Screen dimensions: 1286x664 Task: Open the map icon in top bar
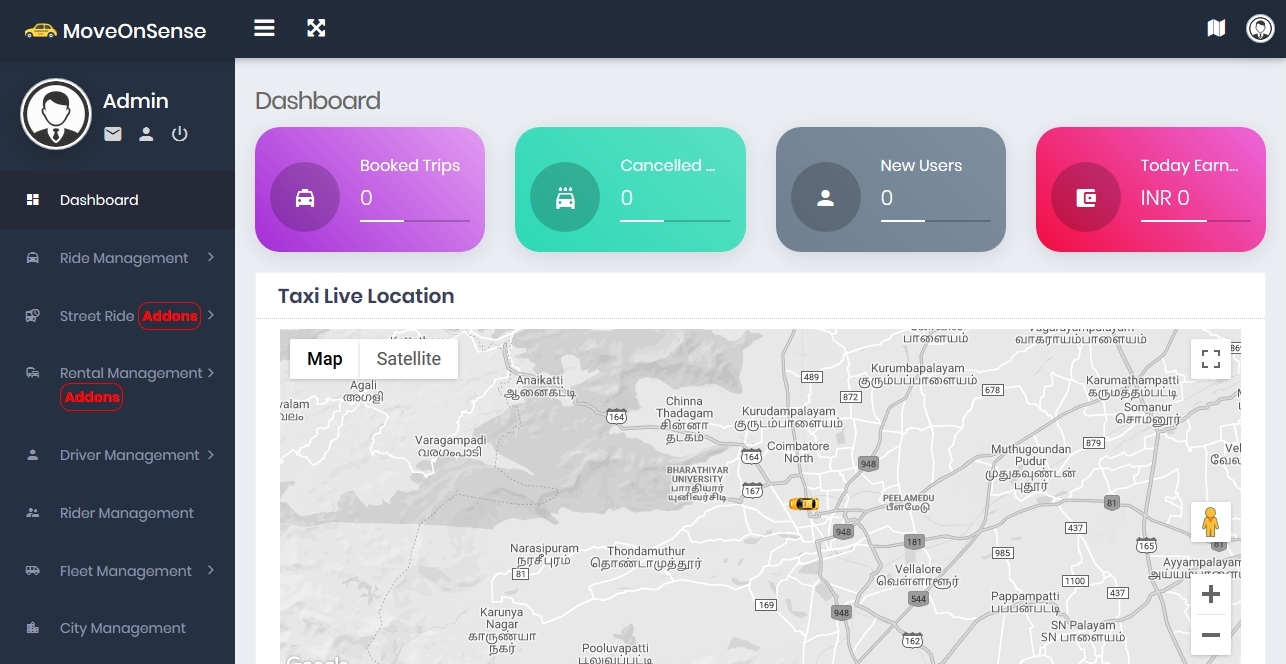pos(1216,28)
